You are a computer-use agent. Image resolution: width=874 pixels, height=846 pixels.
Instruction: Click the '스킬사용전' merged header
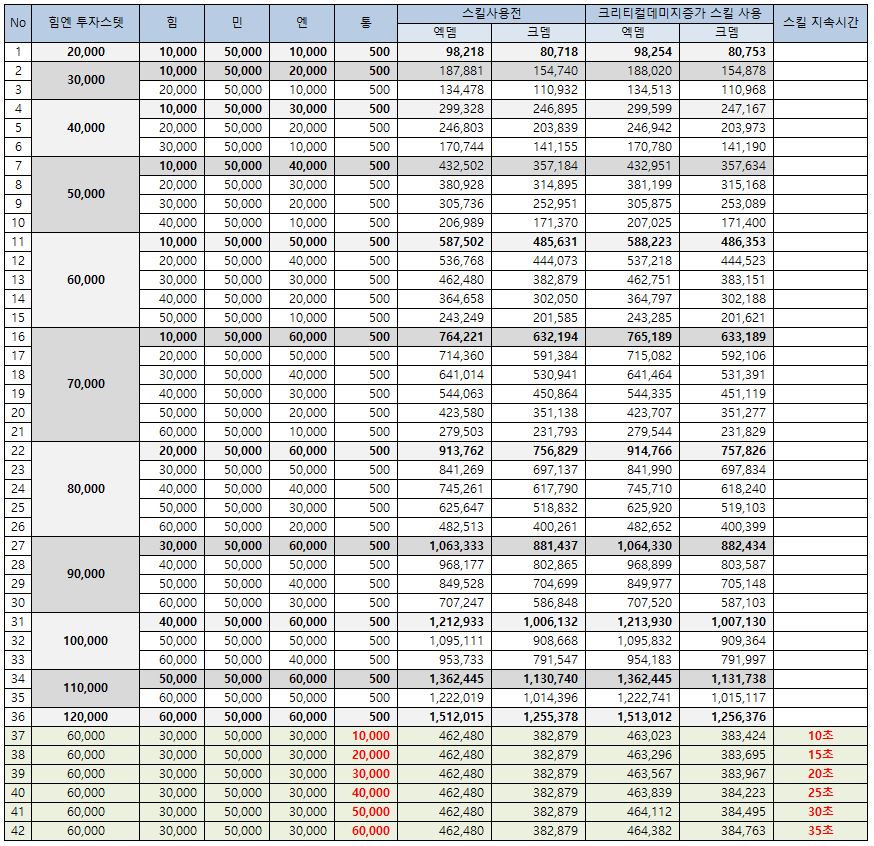(491, 13)
